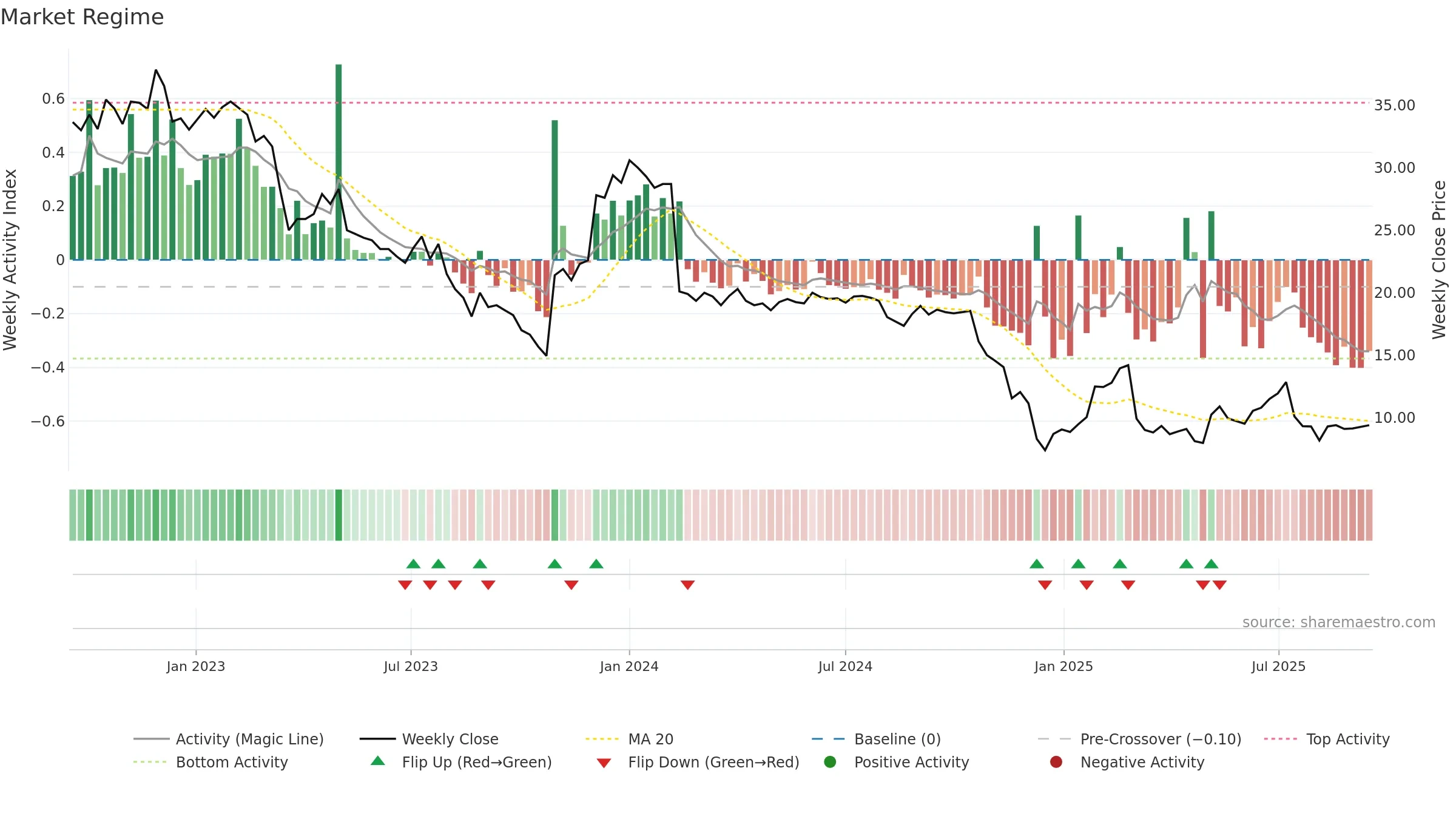Toggle the Flip Down (Green→Red) legend entry
Screen dimensions: 1456x819
click(698, 762)
